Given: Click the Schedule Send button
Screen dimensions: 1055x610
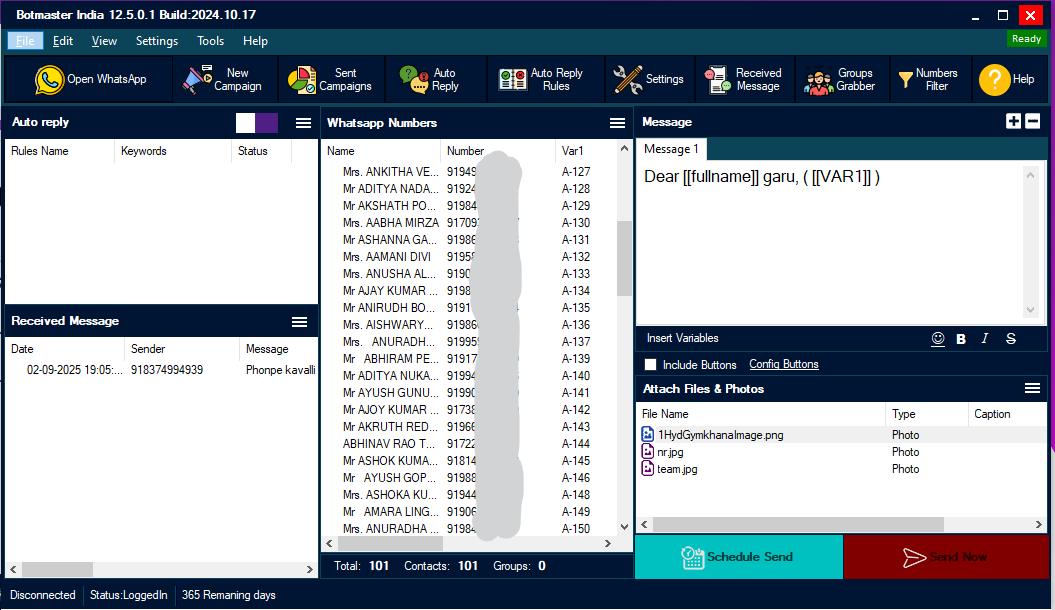Looking at the screenshot, I should [x=739, y=557].
